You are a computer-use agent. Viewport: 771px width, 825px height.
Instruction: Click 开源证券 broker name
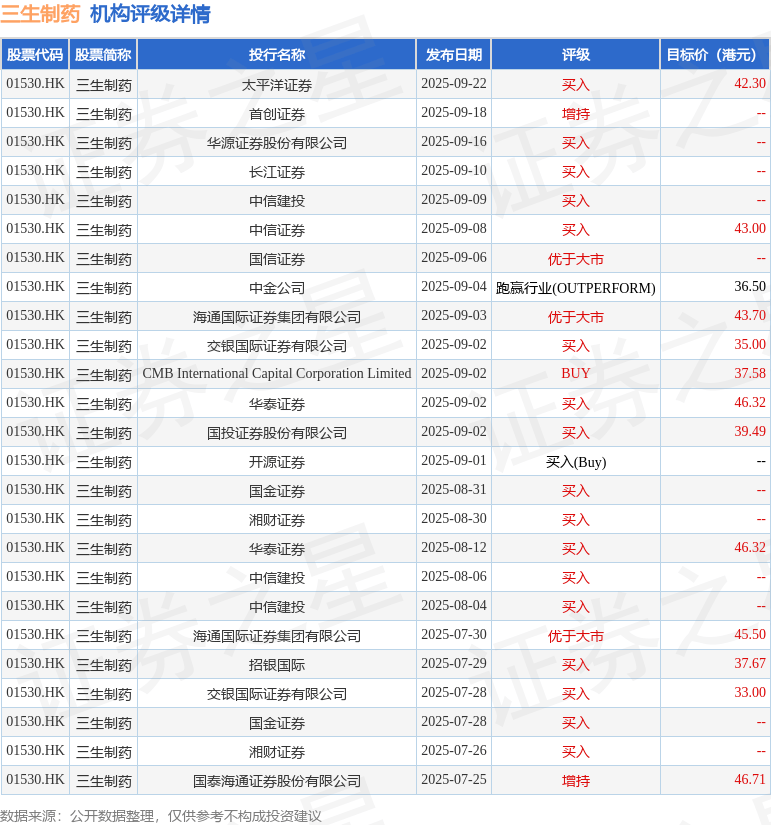(277, 461)
